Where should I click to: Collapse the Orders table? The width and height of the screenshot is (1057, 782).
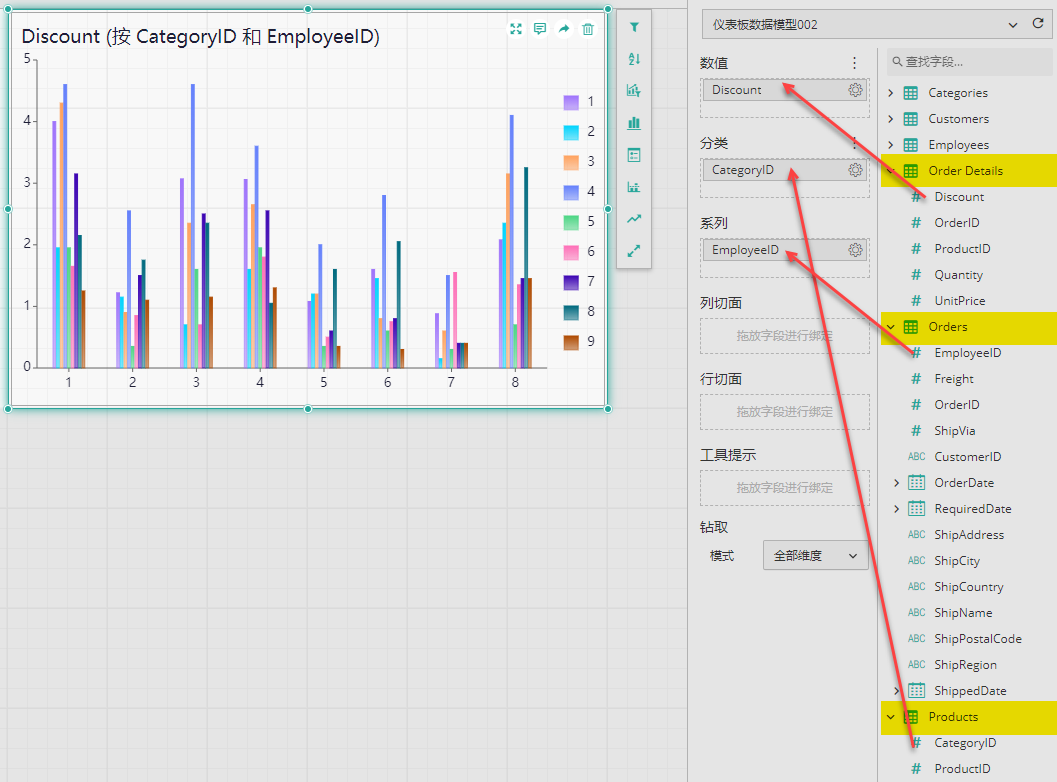click(x=890, y=327)
